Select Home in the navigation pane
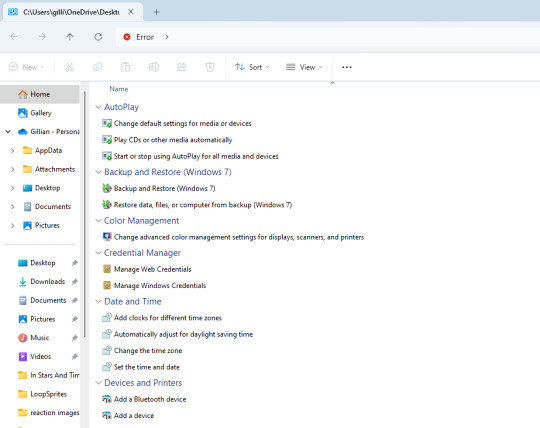This screenshot has width=540, height=428. click(40, 94)
